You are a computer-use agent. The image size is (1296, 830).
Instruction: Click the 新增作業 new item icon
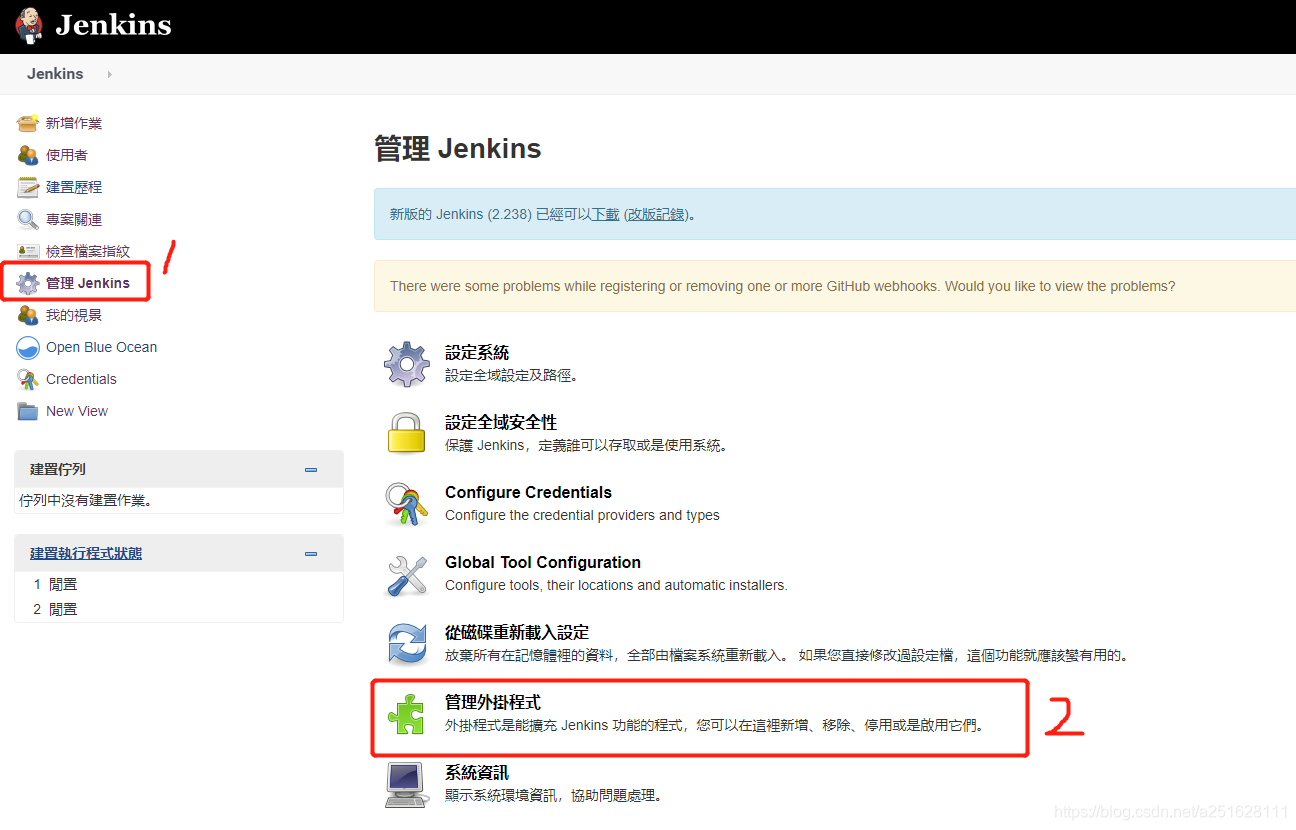28,123
